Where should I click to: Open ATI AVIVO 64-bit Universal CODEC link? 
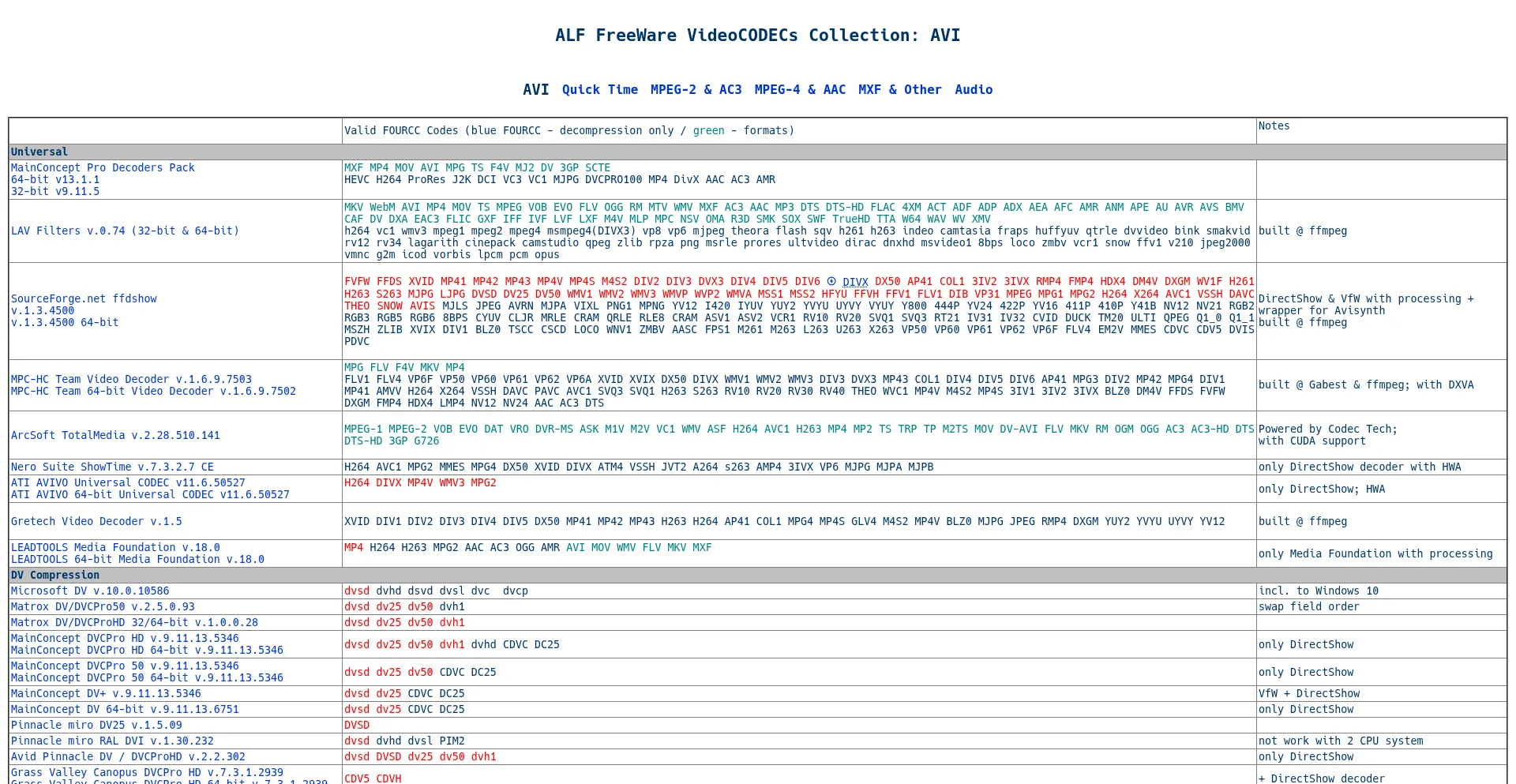click(150, 494)
